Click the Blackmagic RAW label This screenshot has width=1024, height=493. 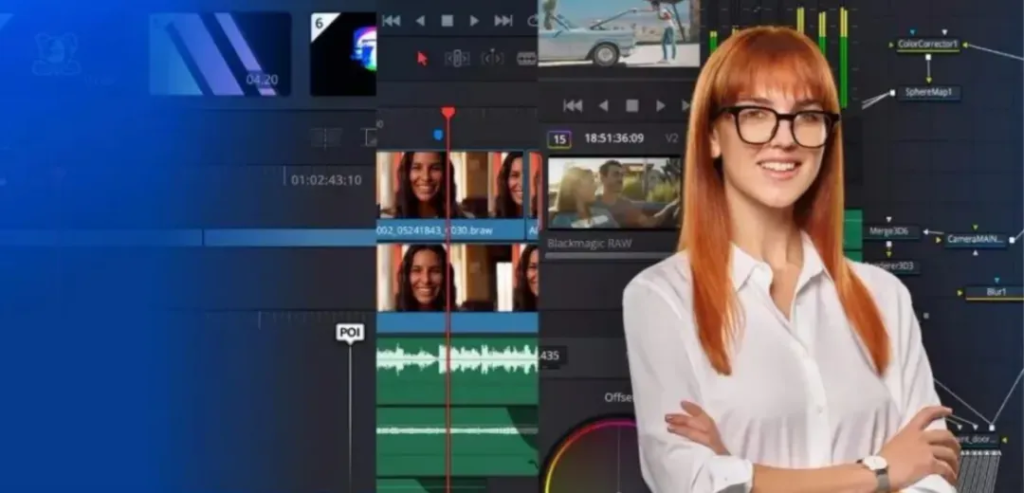(590, 244)
